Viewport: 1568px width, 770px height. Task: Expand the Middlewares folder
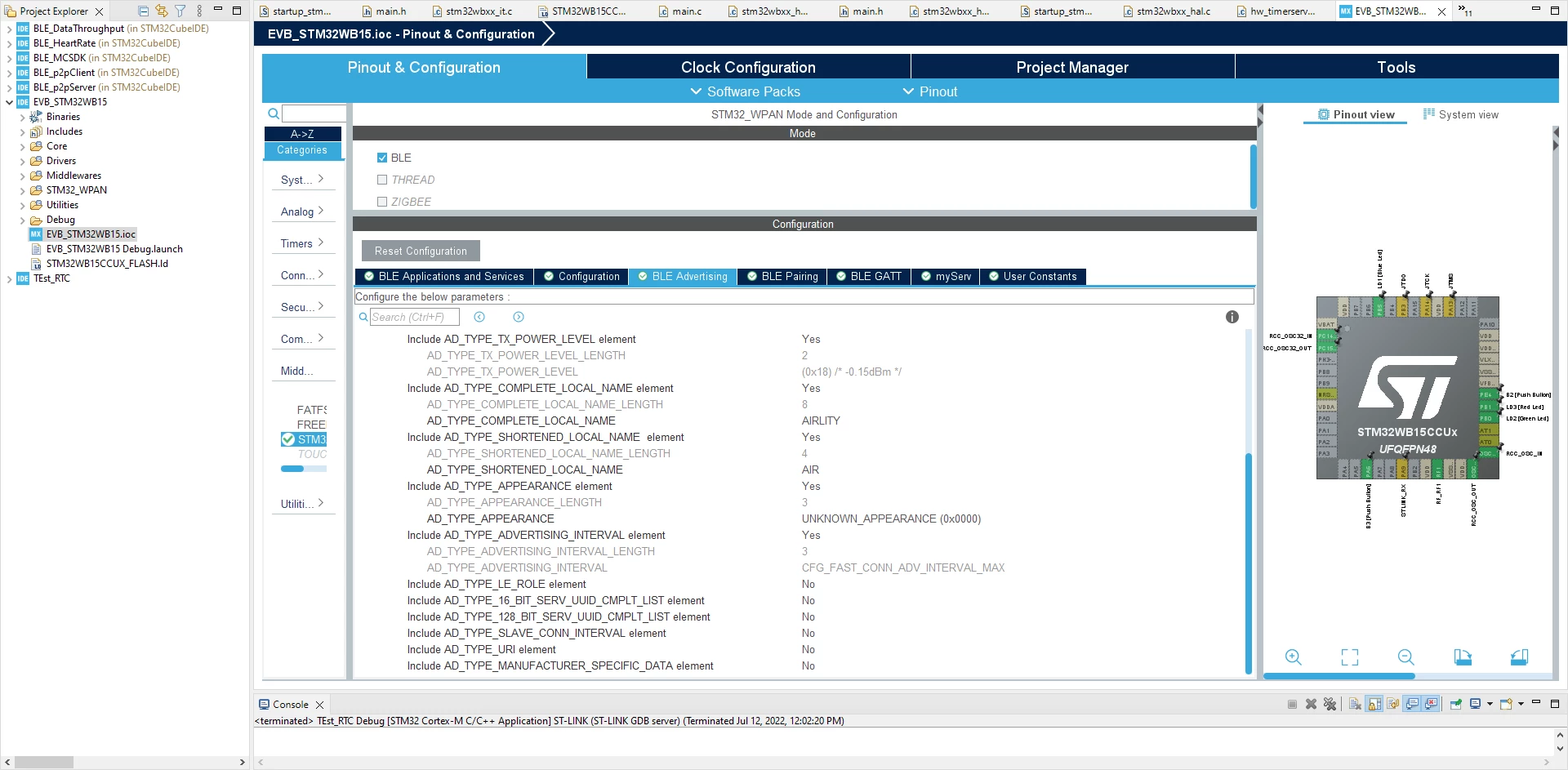pyautogui.click(x=22, y=176)
